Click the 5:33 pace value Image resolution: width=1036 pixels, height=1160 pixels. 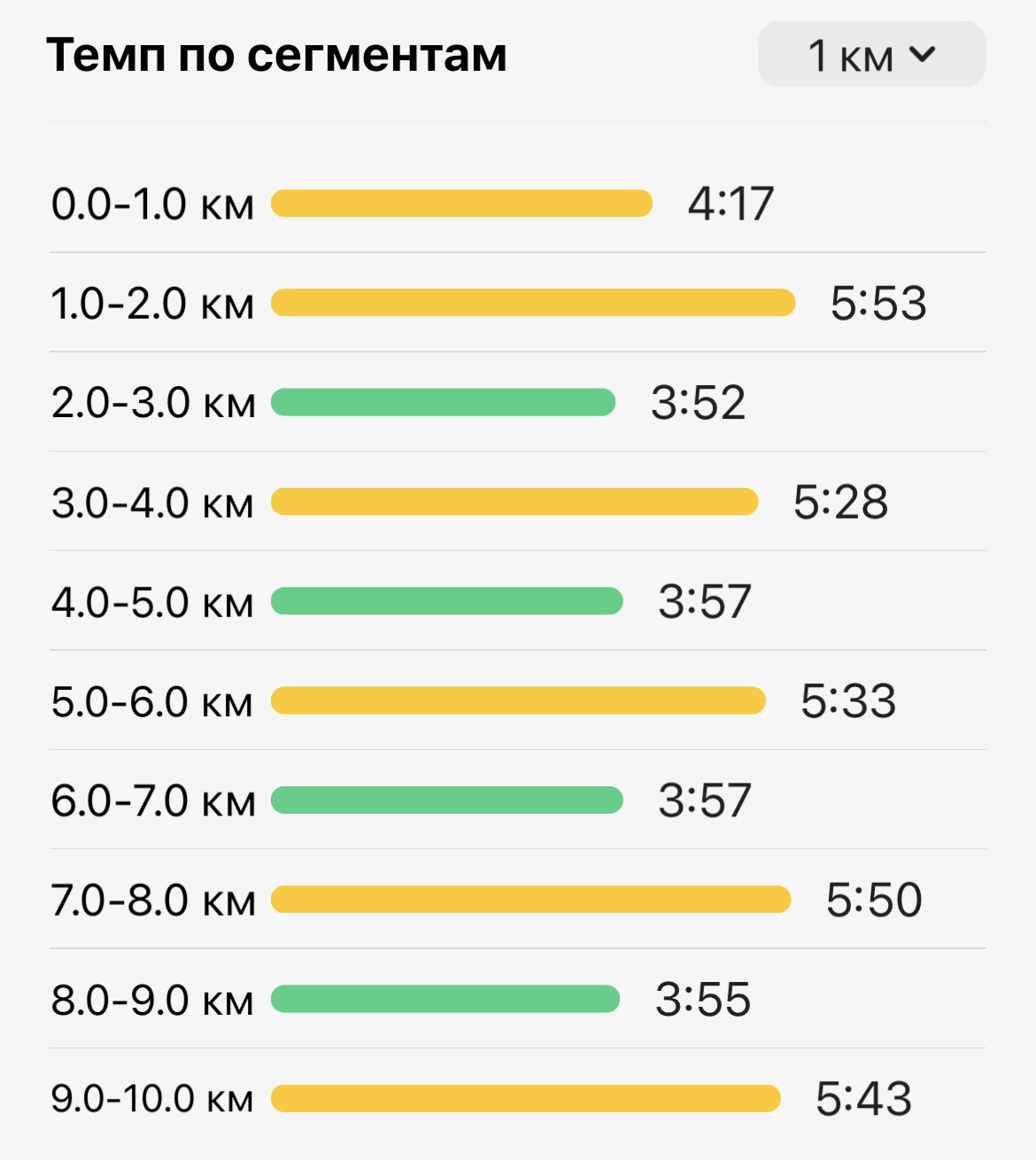(848, 701)
